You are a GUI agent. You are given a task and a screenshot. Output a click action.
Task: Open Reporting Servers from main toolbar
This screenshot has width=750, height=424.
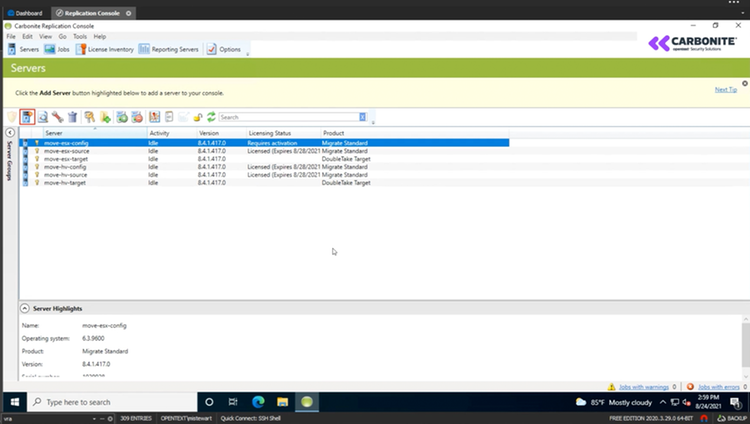coord(168,49)
